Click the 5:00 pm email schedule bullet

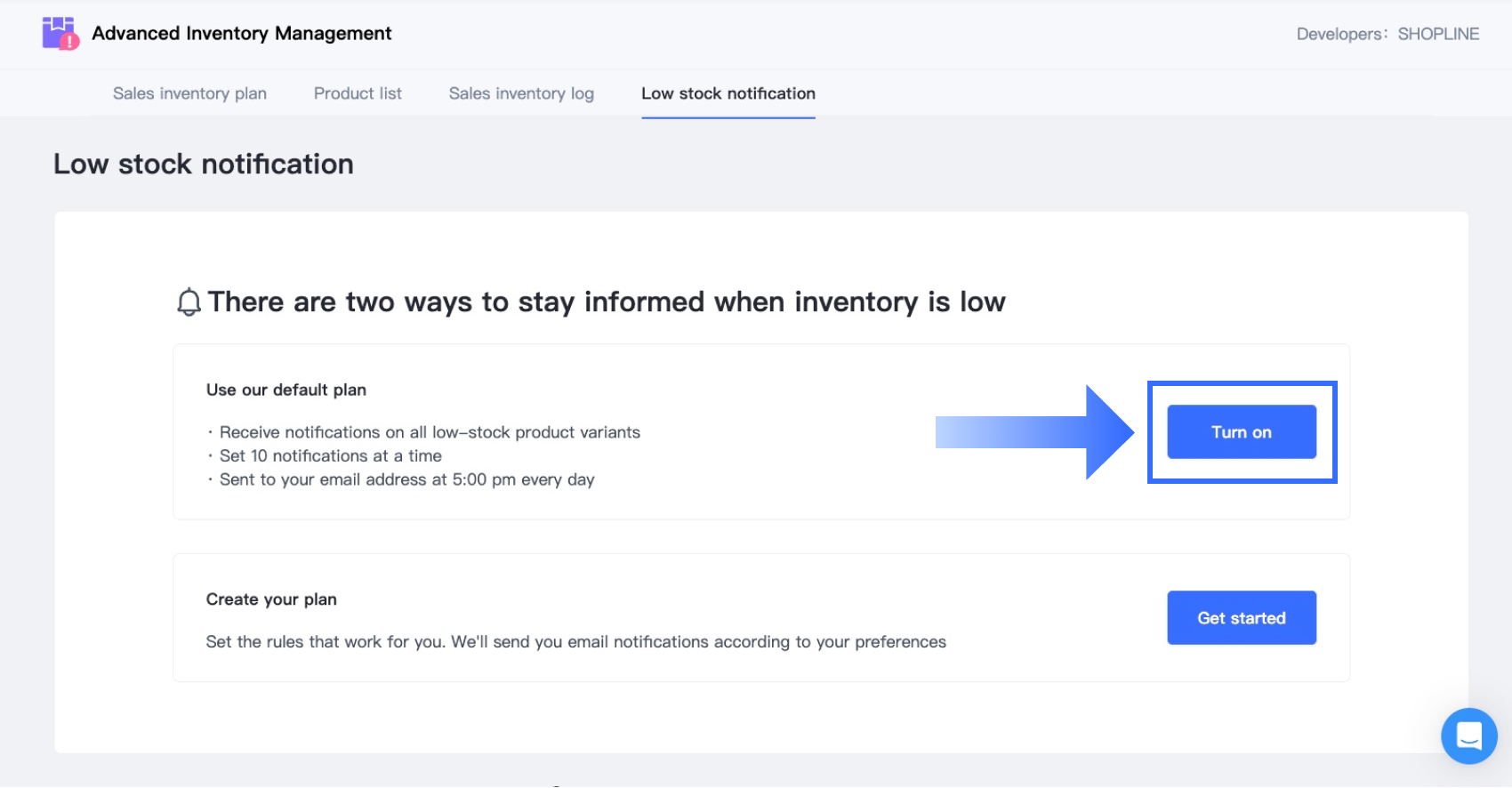406,479
